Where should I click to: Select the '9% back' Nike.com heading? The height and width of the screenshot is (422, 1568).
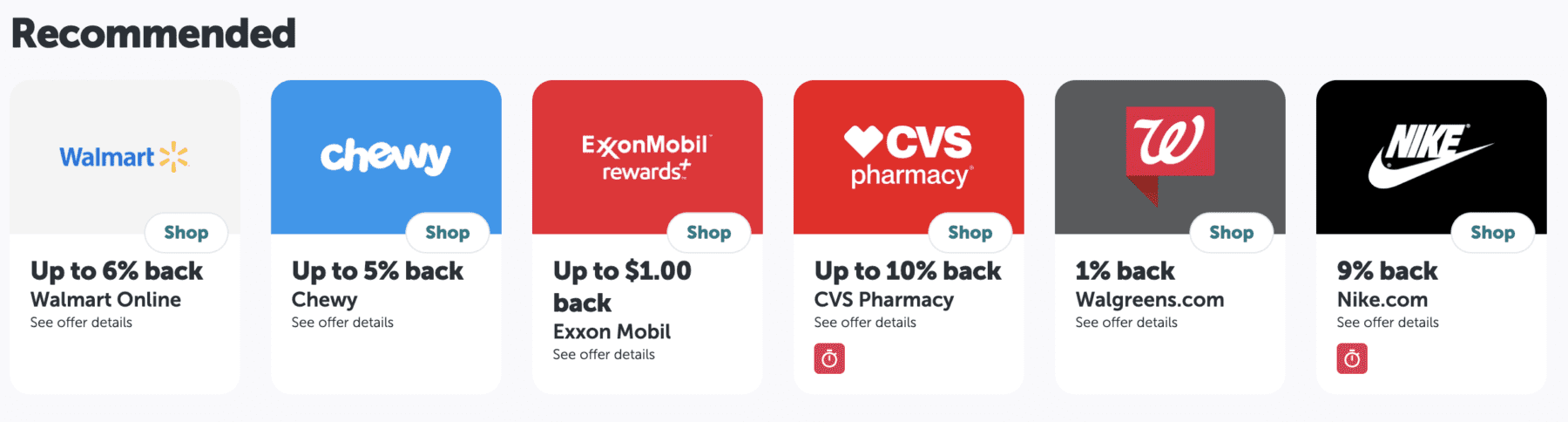point(1387,271)
